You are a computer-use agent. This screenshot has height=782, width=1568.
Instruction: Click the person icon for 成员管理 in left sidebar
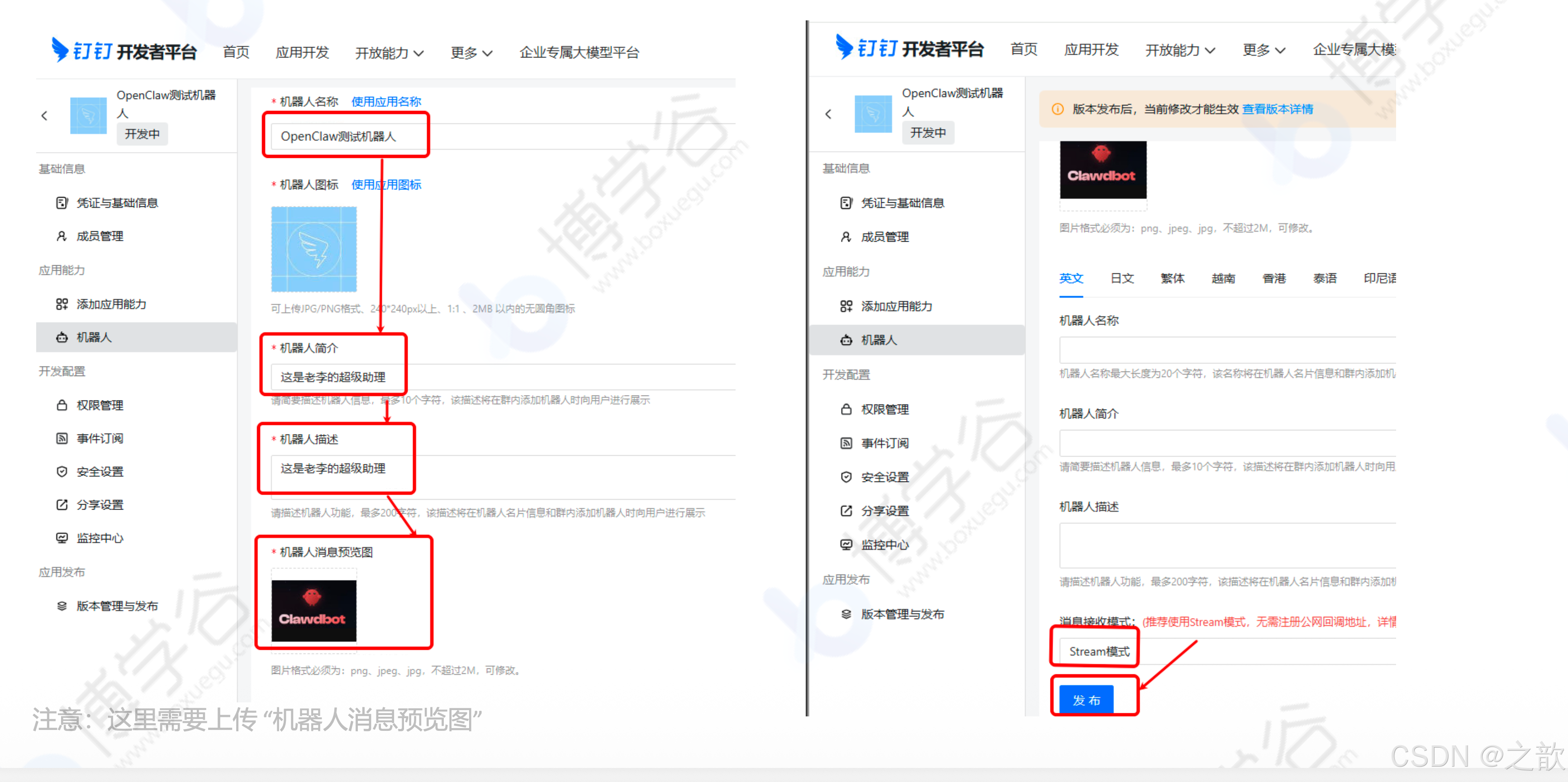click(62, 236)
